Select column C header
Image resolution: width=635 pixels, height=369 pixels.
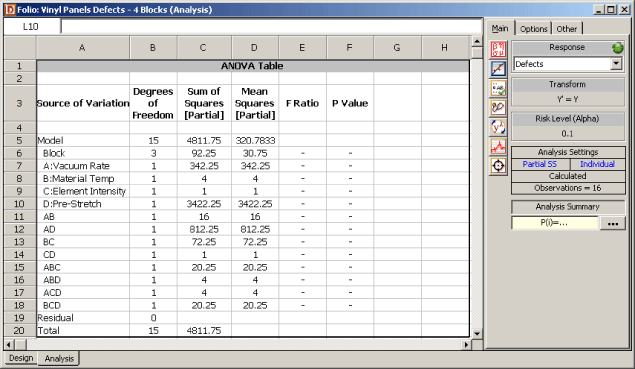[x=204, y=48]
